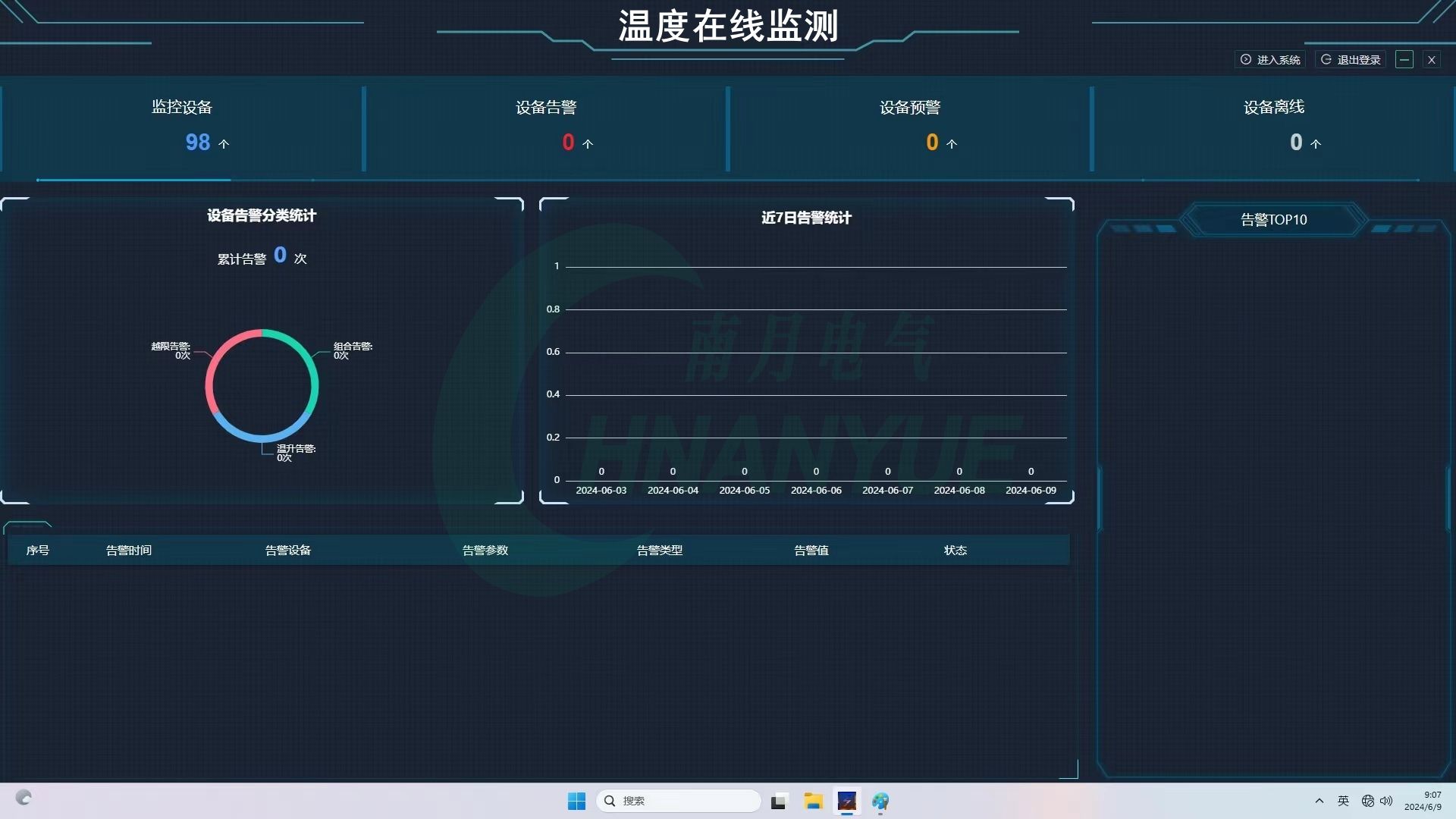The height and width of the screenshot is (819, 1456).
Task: Switch the 英 input method indicator
Action: (1343, 801)
